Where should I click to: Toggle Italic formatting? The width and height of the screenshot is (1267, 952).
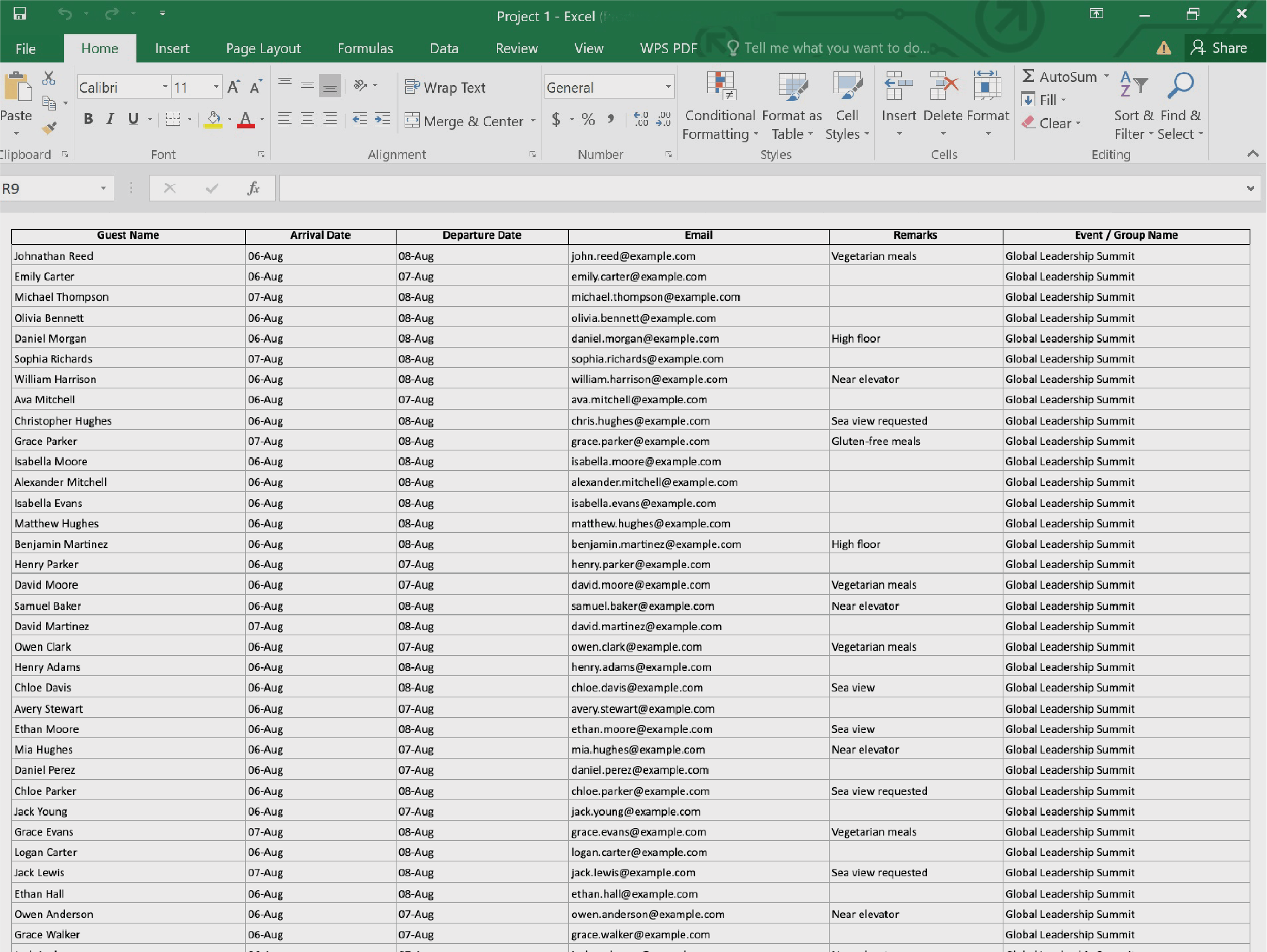coord(110,119)
